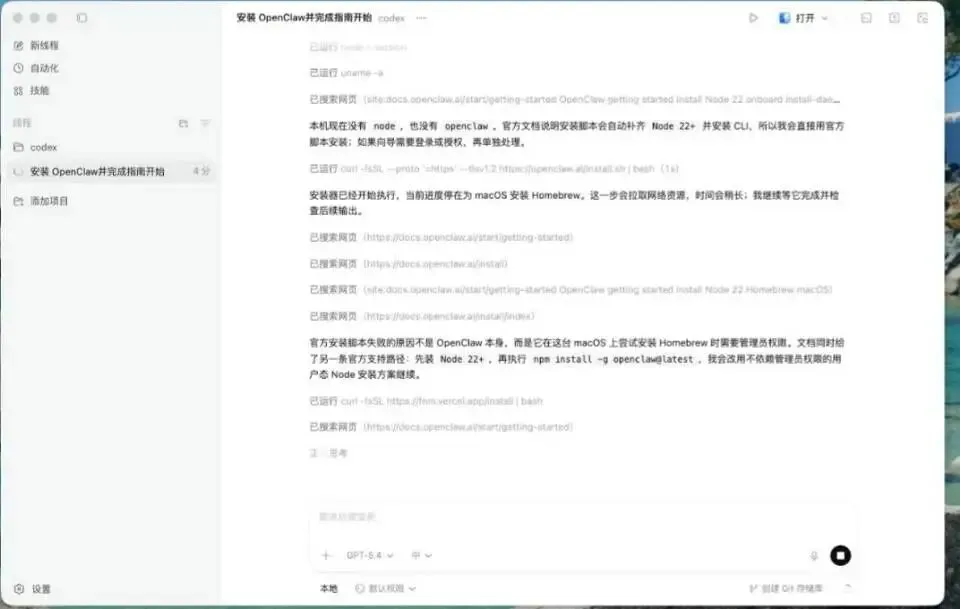960x609 pixels.
Task: Click the 已运行 uname -a command row
Action: pos(347,73)
